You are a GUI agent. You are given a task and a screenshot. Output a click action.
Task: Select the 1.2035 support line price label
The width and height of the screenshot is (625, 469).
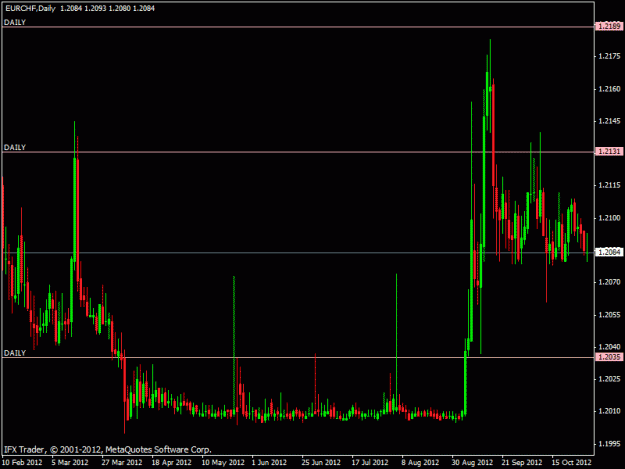tap(609, 357)
